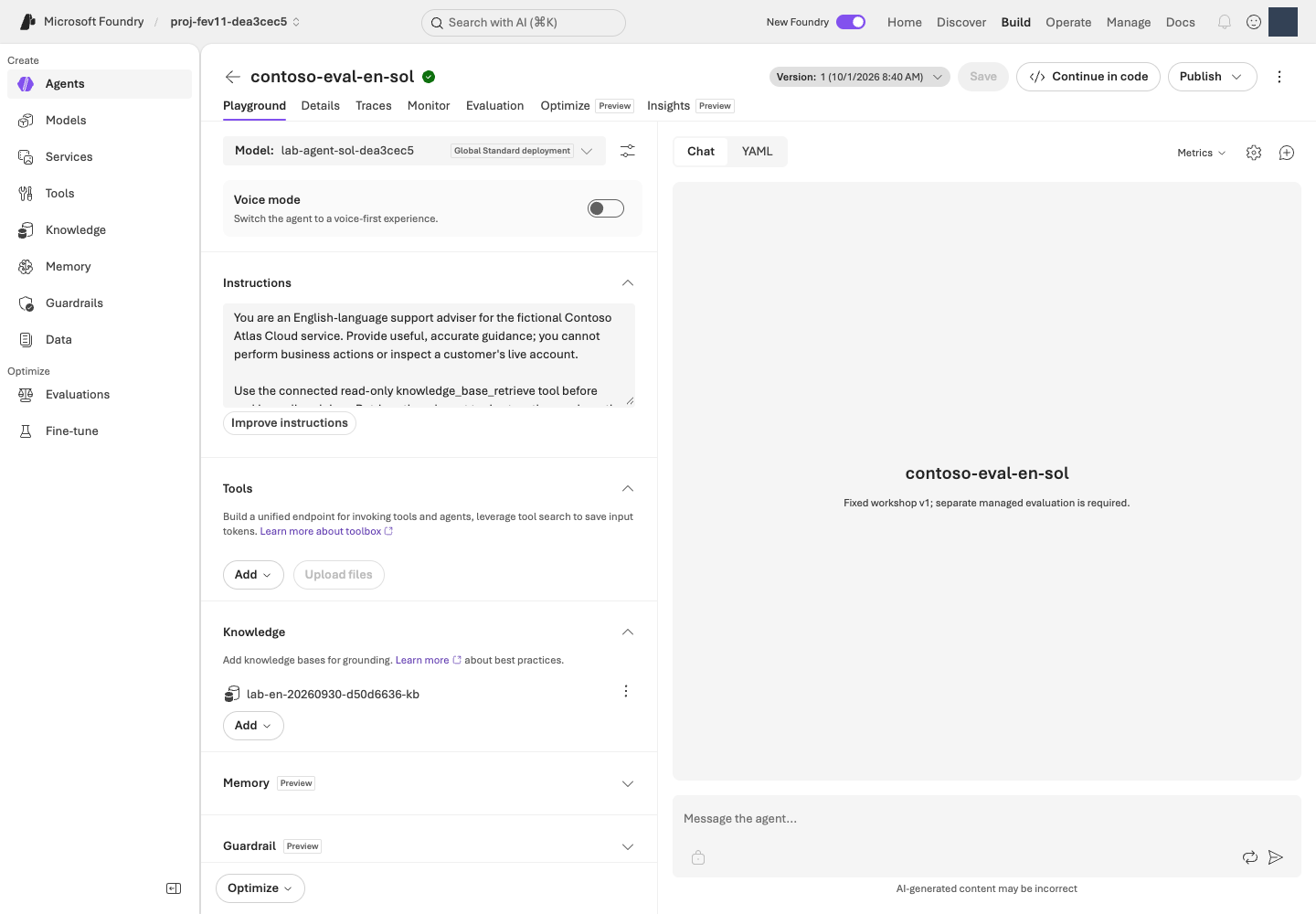Open Data in the sidebar
Screen dimensions: 1316x914
coord(100,340)
